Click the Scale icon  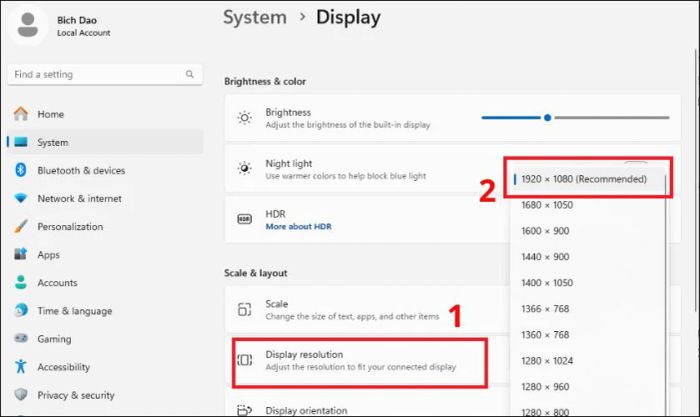point(244,309)
